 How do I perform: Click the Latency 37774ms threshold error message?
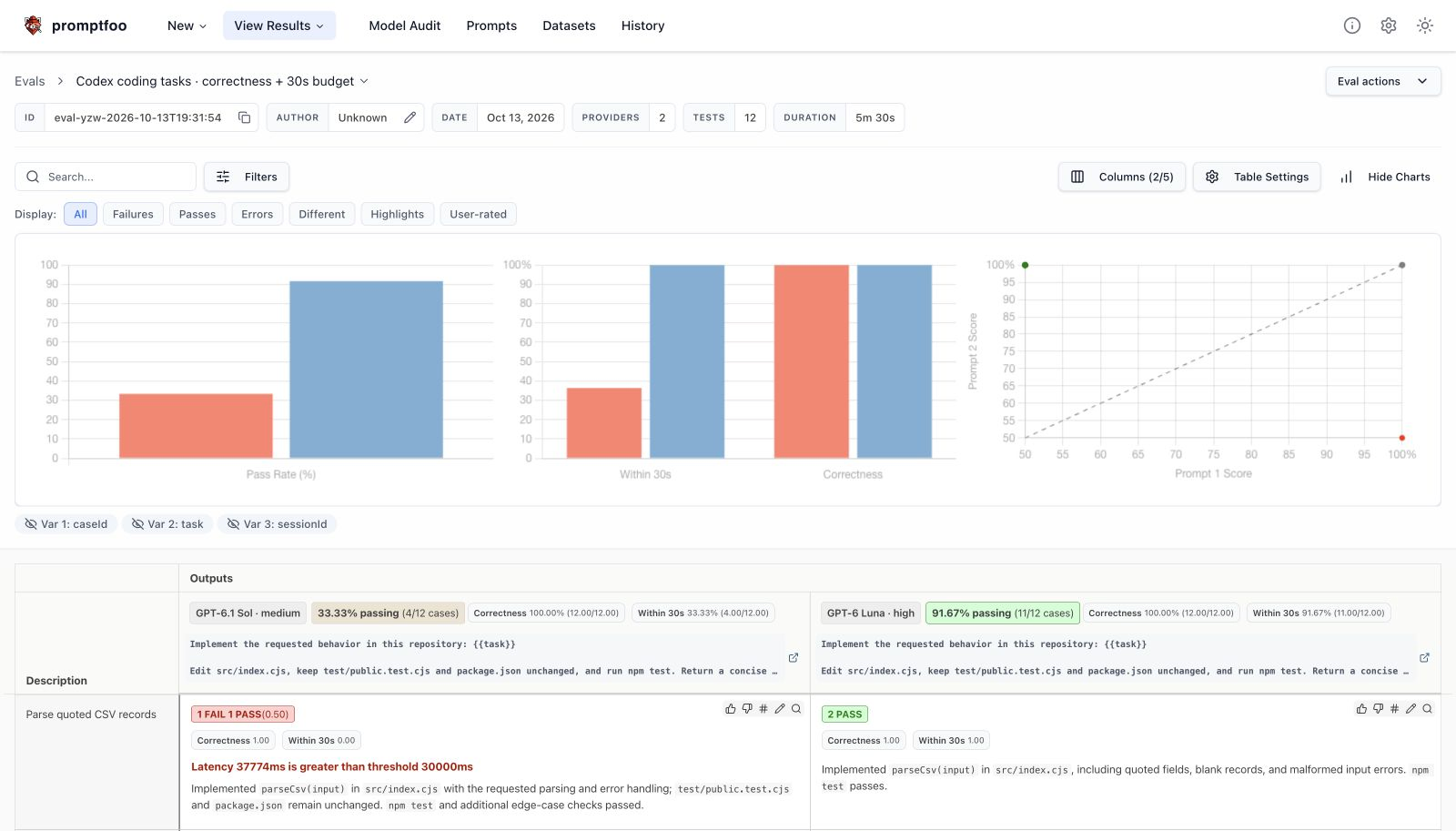click(x=331, y=766)
